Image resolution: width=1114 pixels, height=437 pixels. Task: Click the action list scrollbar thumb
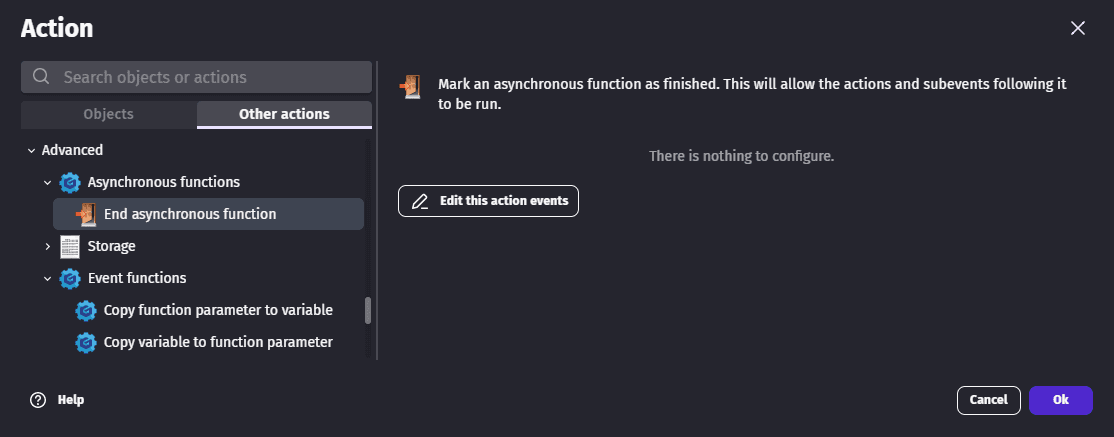pos(368,310)
